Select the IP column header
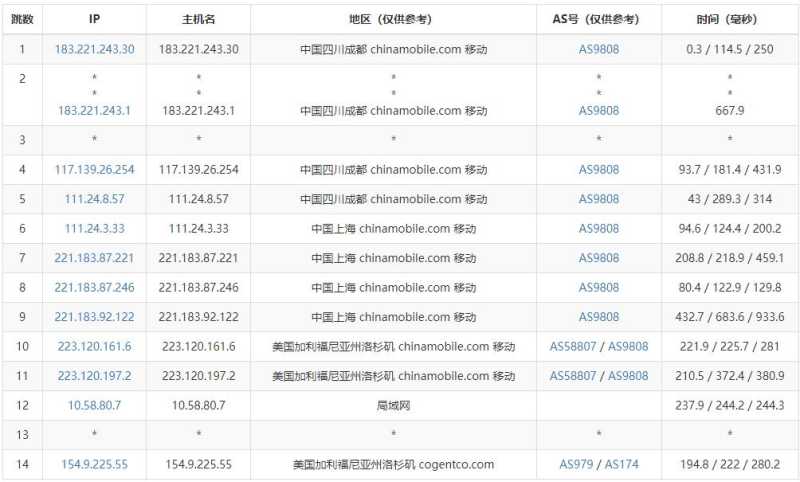 (x=94, y=19)
